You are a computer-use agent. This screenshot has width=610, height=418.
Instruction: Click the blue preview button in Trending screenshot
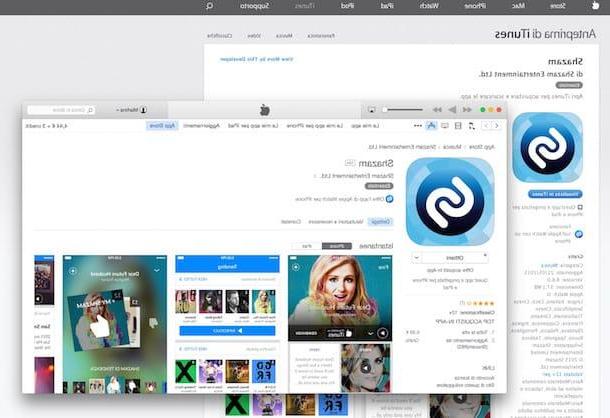pyautogui.click(x=227, y=330)
